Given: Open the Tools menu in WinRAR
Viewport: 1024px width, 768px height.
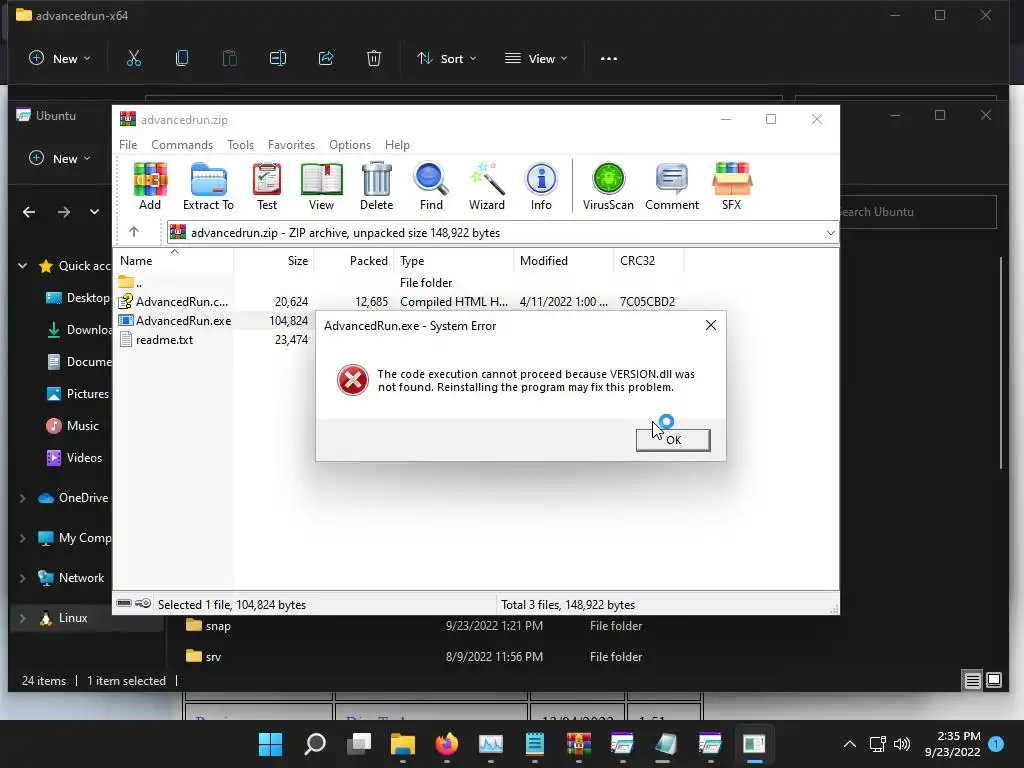Looking at the screenshot, I should (240, 144).
